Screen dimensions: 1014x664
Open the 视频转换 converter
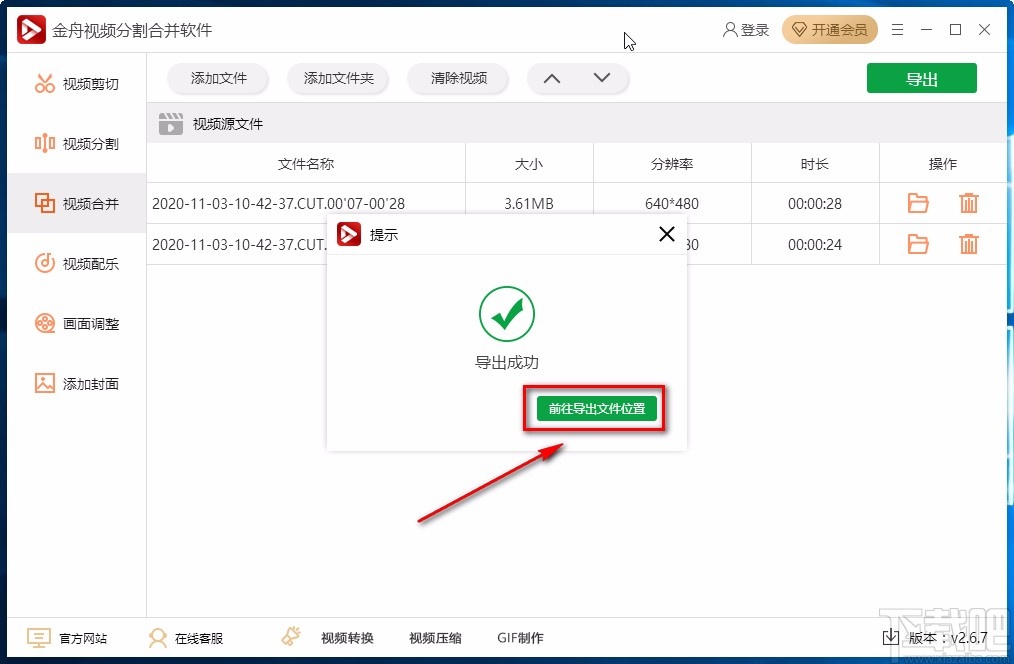pyautogui.click(x=346, y=637)
